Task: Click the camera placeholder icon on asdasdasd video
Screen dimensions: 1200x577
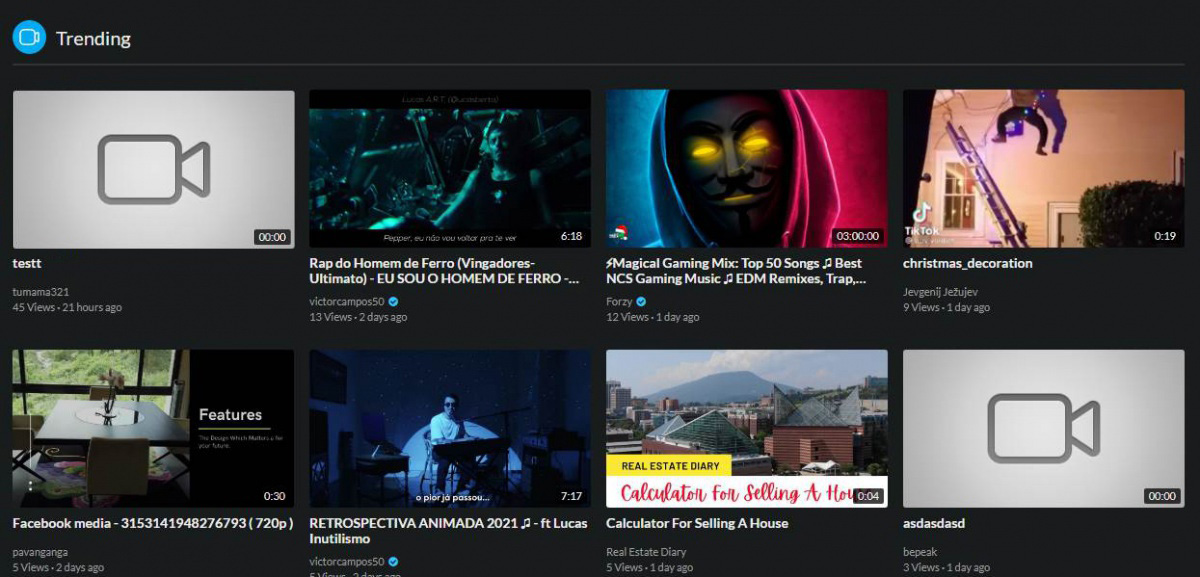Action: [x=1043, y=429]
